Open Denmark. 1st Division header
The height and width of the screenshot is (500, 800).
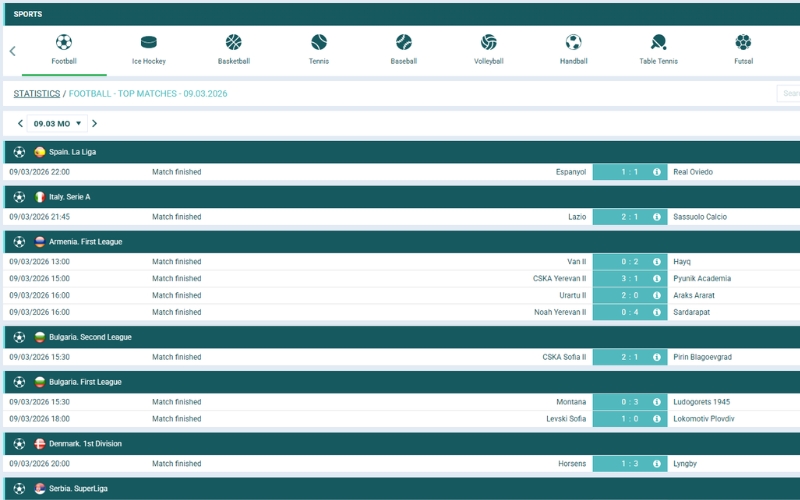(402, 444)
